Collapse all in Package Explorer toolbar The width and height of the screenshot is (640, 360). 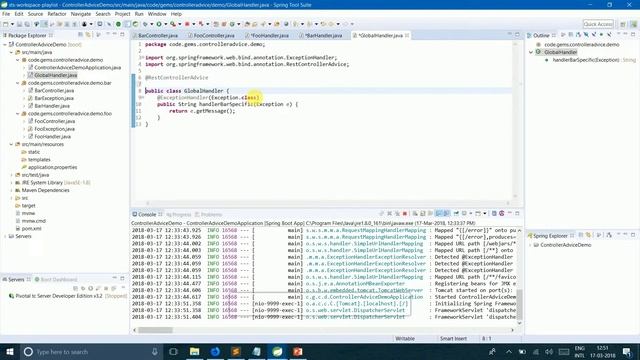pos(81,35)
